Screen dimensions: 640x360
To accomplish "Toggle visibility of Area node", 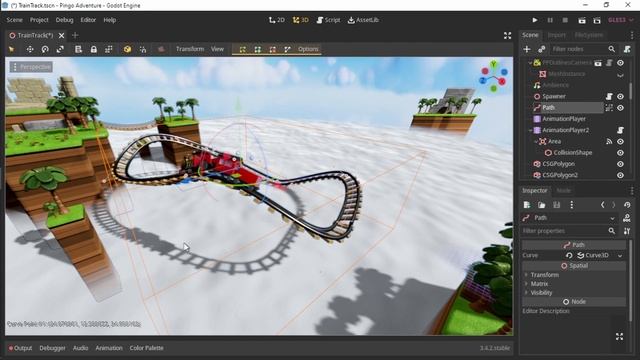I will pyautogui.click(x=620, y=142).
